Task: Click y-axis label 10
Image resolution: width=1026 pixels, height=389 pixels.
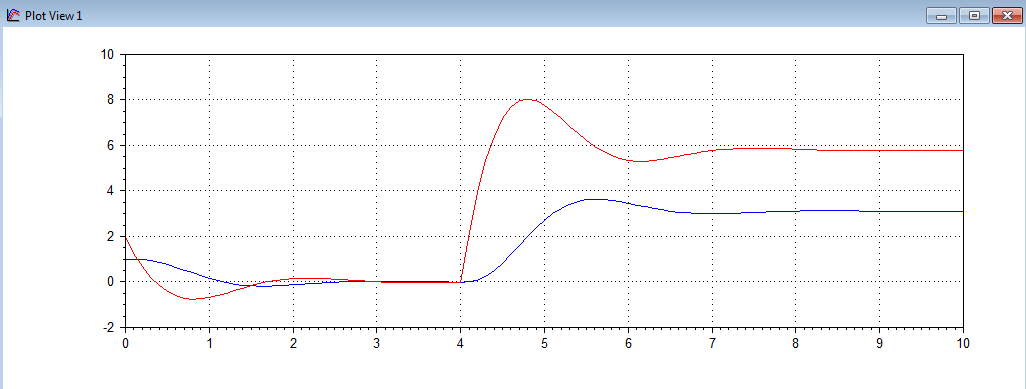Action: click(107, 54)
